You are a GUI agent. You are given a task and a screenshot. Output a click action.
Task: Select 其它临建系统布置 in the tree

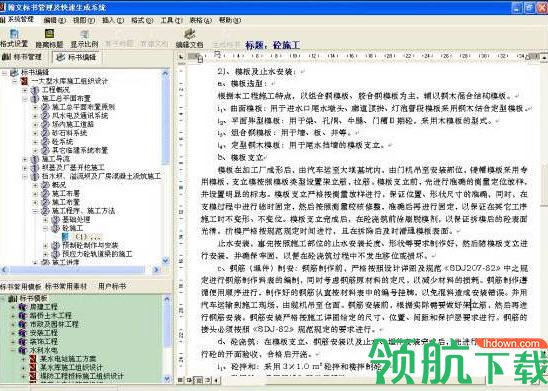pyautogui.click(x=80, y=150)
